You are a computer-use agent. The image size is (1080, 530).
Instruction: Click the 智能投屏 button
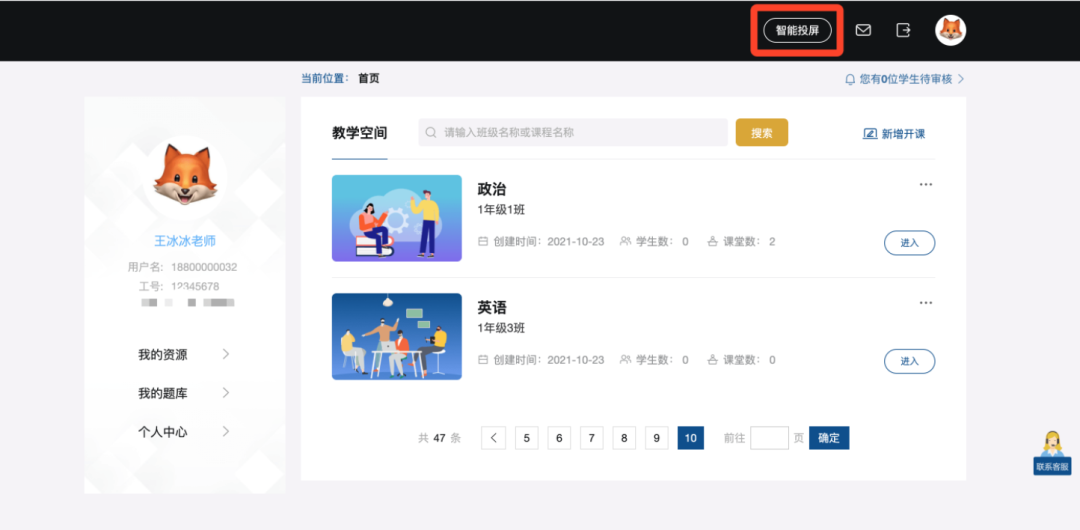click(x=797, y=31)
